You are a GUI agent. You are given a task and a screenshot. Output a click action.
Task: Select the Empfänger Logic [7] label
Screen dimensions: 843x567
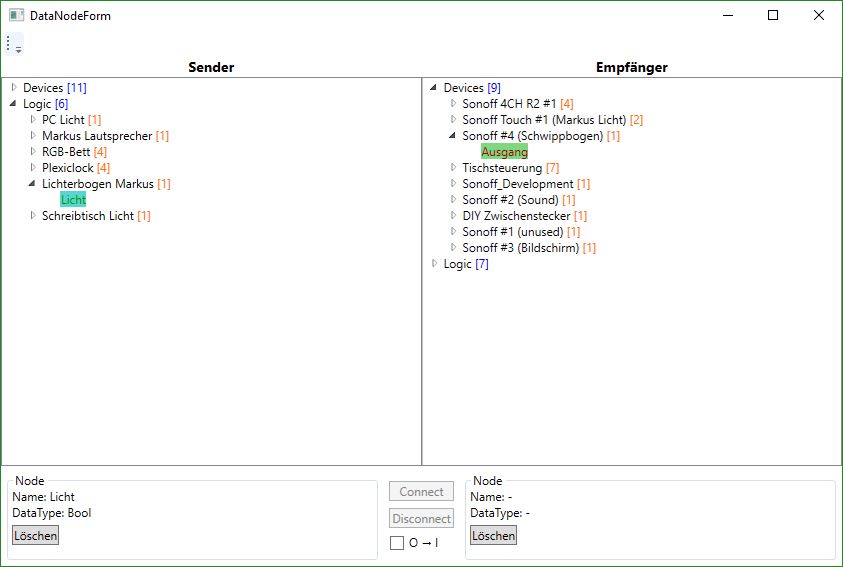coord(466,264)
